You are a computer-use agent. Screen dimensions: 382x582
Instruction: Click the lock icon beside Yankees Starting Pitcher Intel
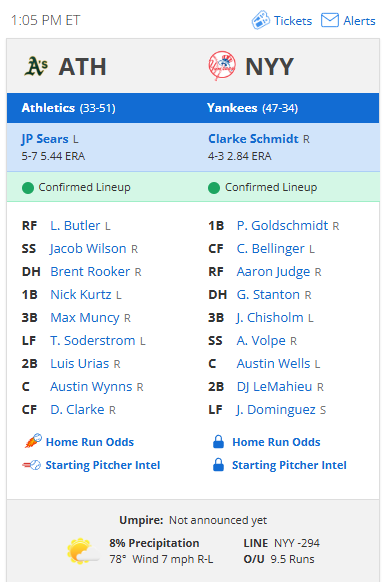[218, 465]
